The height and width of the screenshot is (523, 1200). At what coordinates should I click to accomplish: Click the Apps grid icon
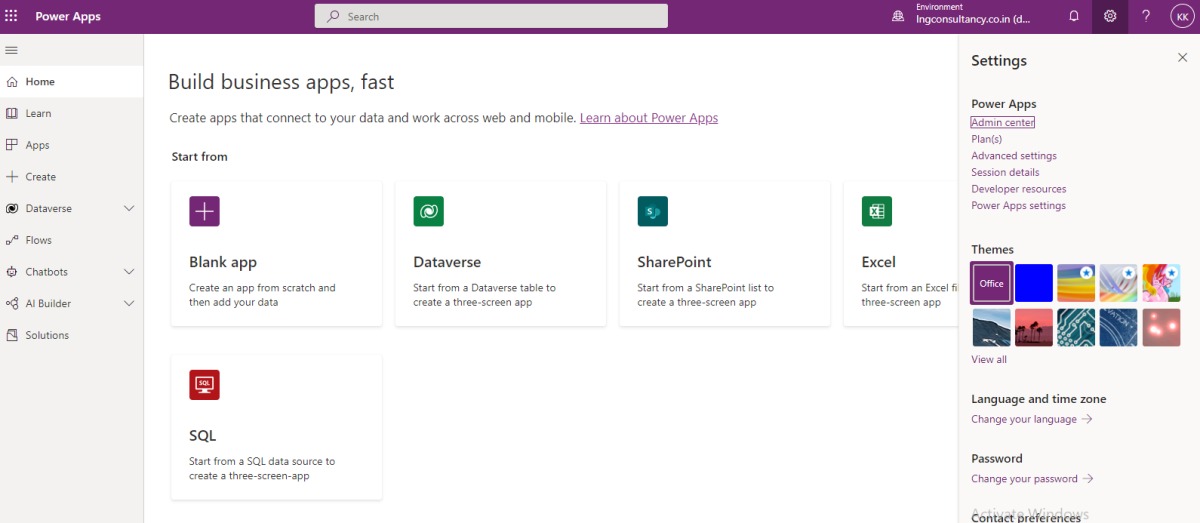pyautogui.click(x=12, y=145)
